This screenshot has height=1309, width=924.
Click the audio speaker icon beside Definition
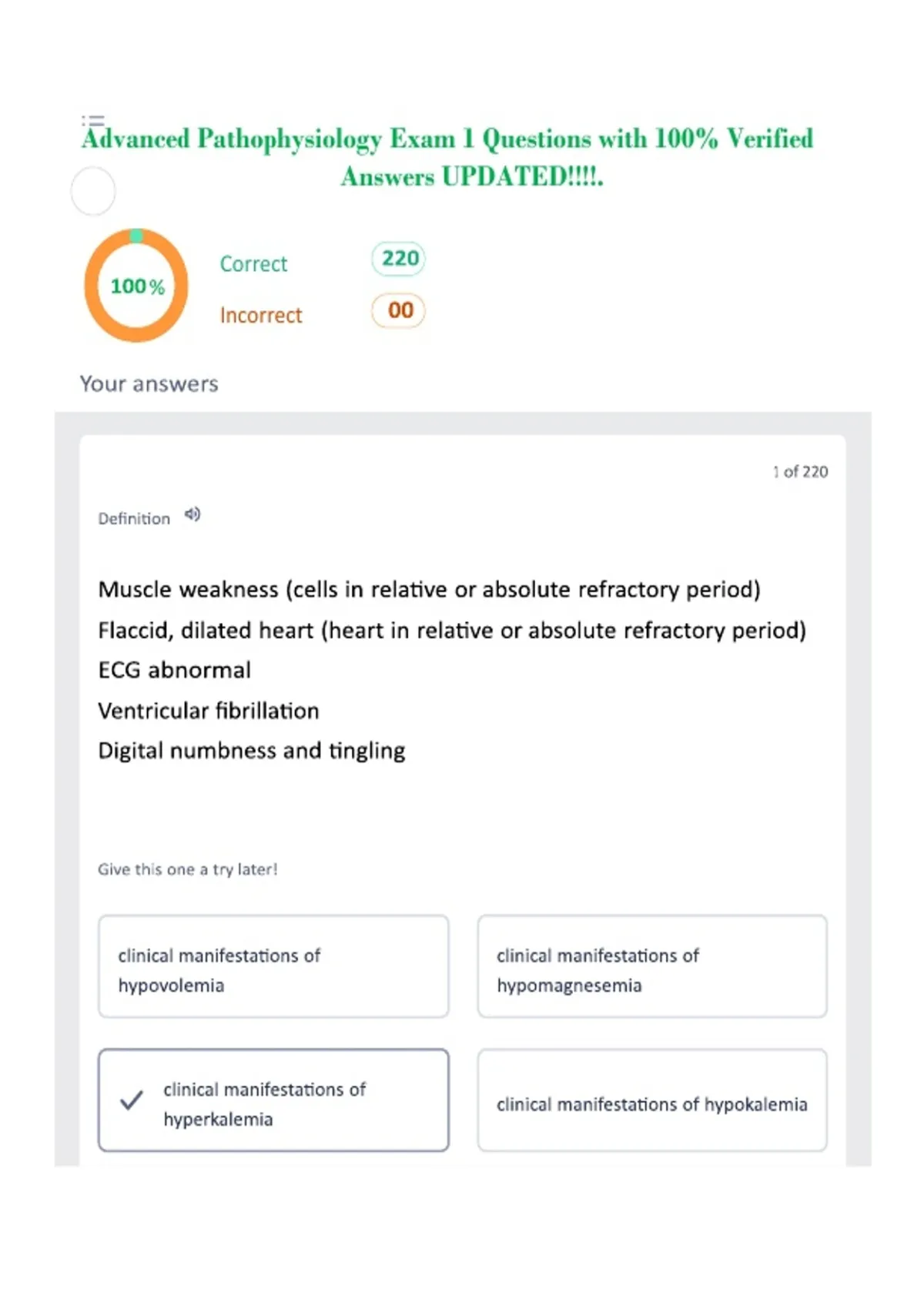tap(192, 514)
